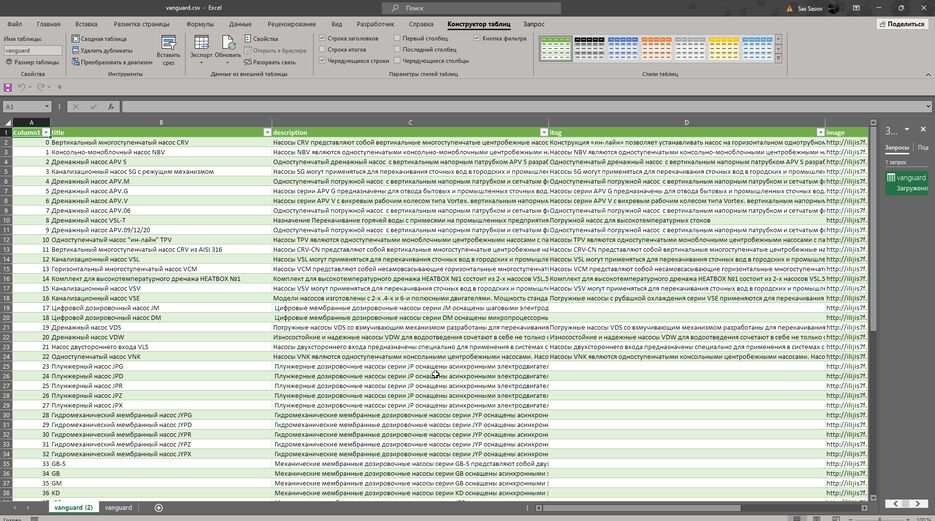Switch to the vanguard sheet tab
This screenshot has height=521, width=935.
[118, 508]
